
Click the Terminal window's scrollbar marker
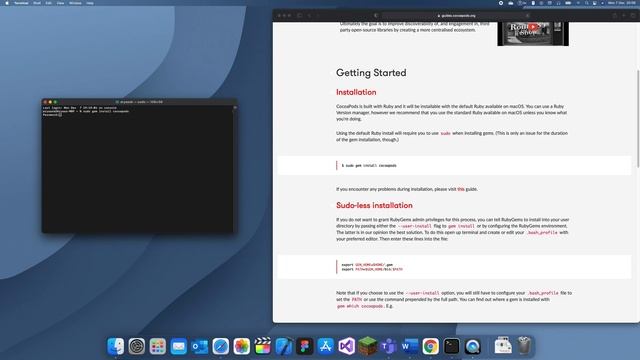tap(235, 108)
